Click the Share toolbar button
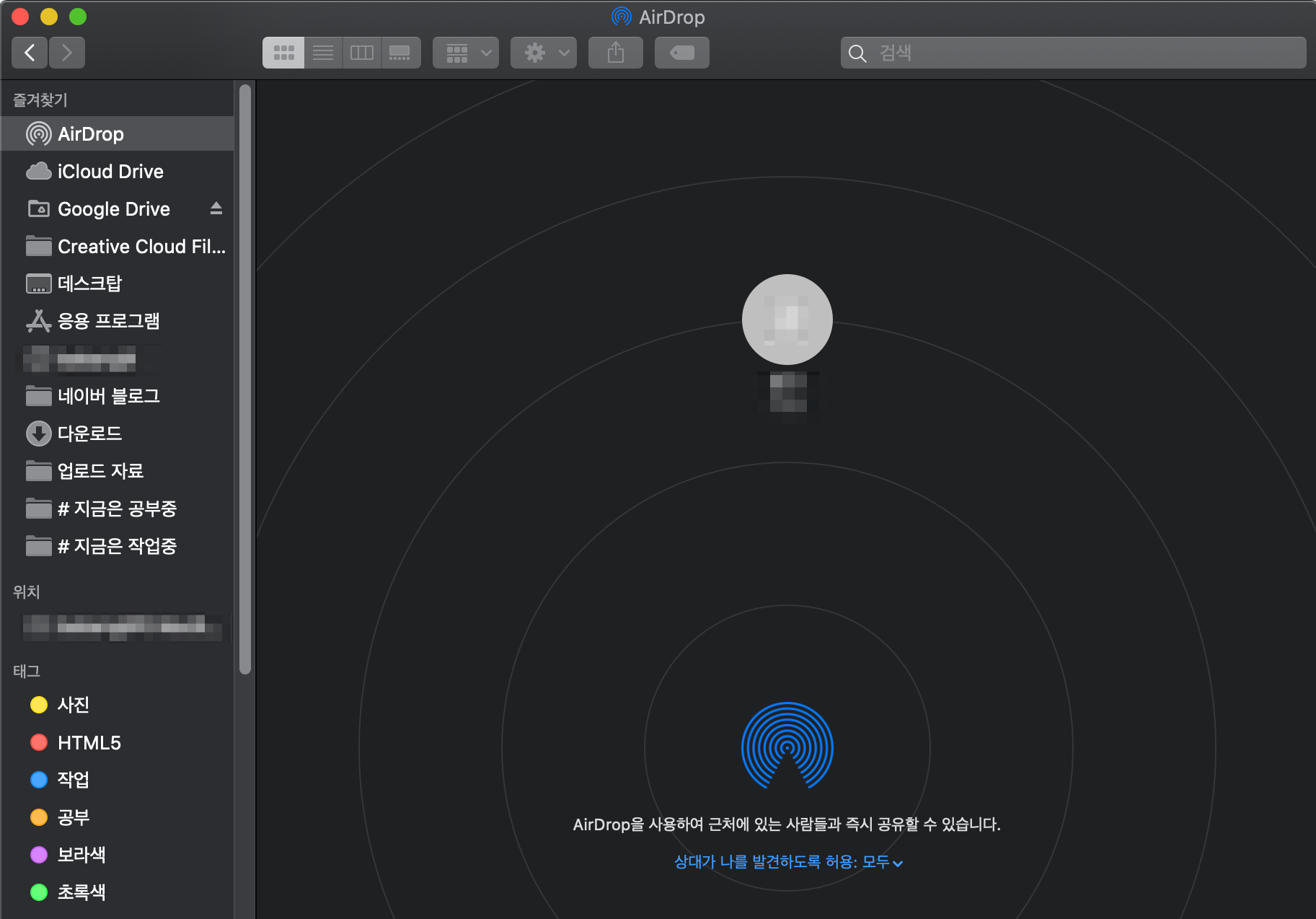 click(616, 53)
